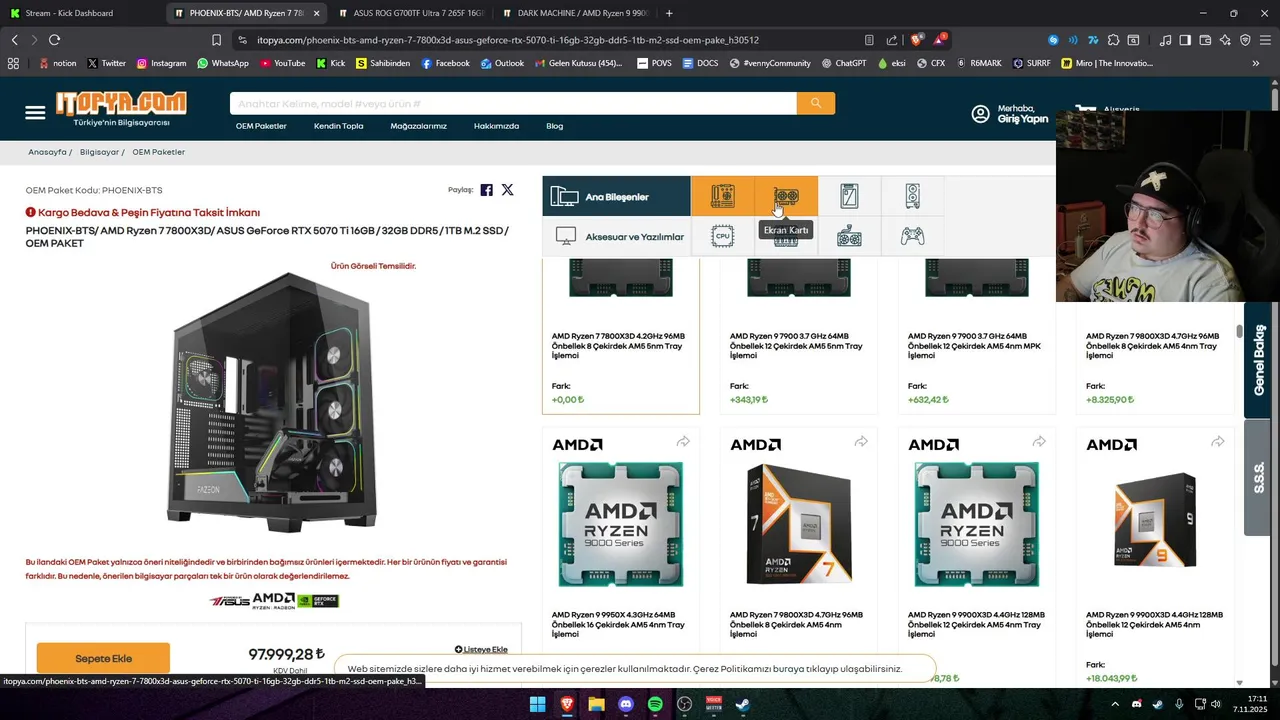This screenshot has width=1280, height=720.
Task: Click the share arrow on Ryzen 7 9800X3D boxed card
Action: click(861, 442)
